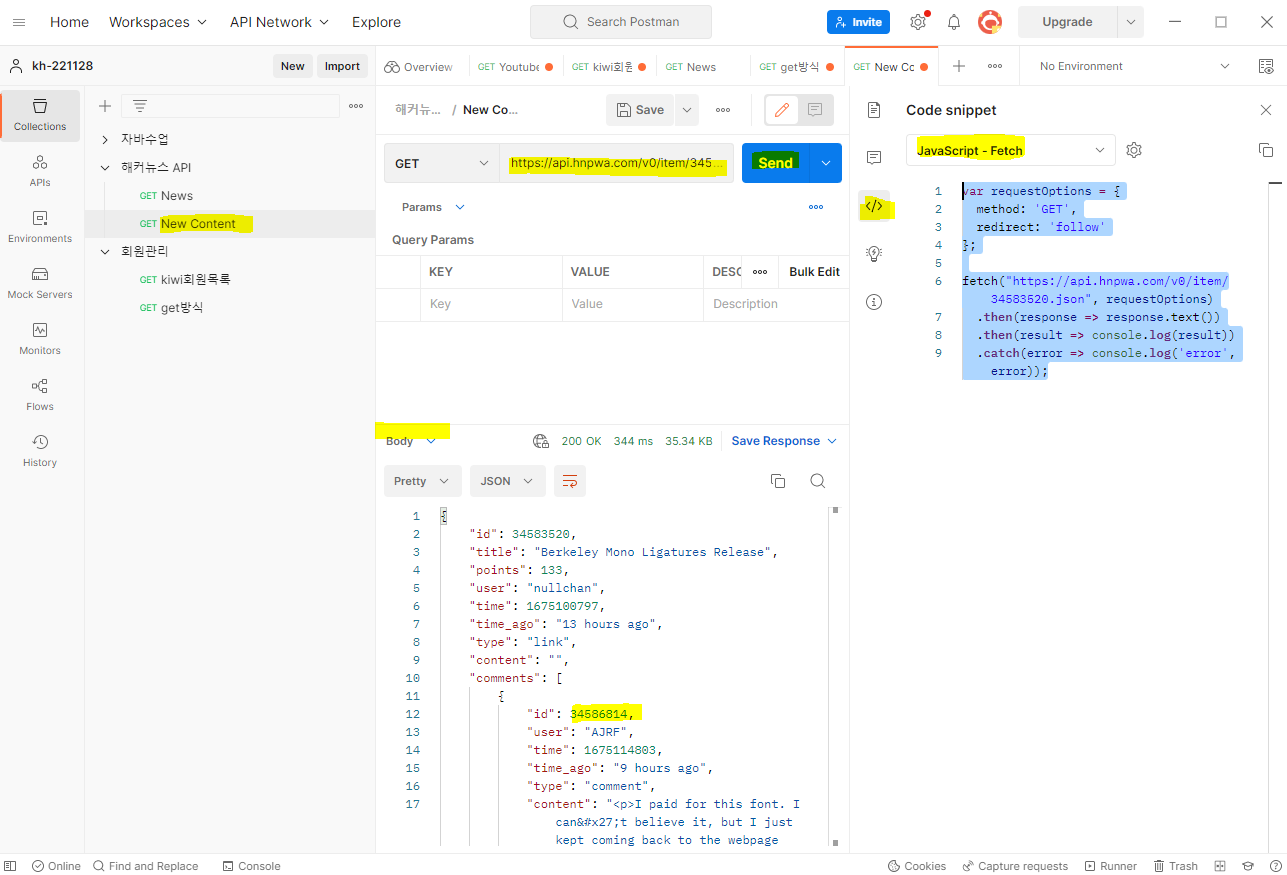Focus the Search Postman field
Screen dimensions: 1287x875
tap(621, 21)
